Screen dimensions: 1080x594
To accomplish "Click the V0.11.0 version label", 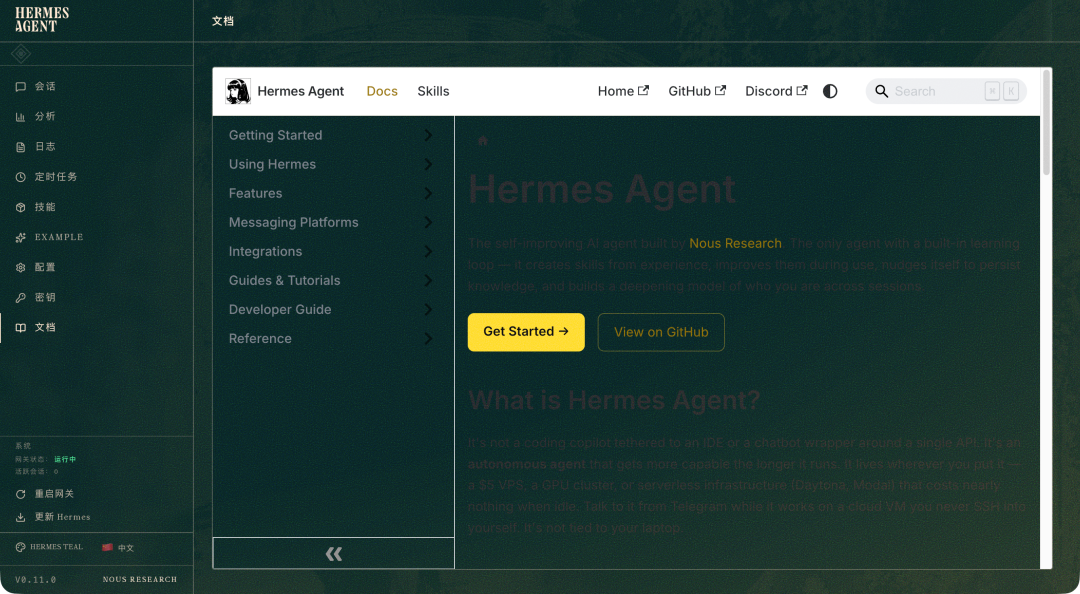I will point(35,580).
